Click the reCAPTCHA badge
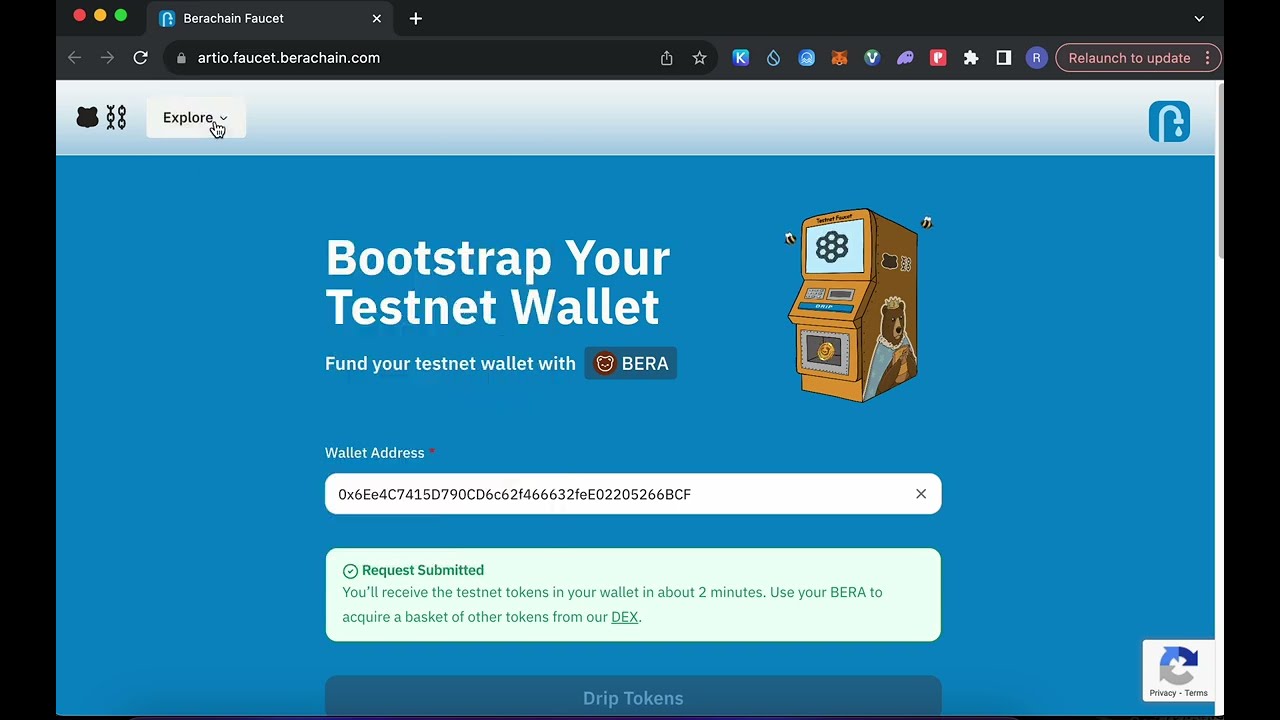Viewport: 1280px width, 720px height. [x=1178, y=670]
